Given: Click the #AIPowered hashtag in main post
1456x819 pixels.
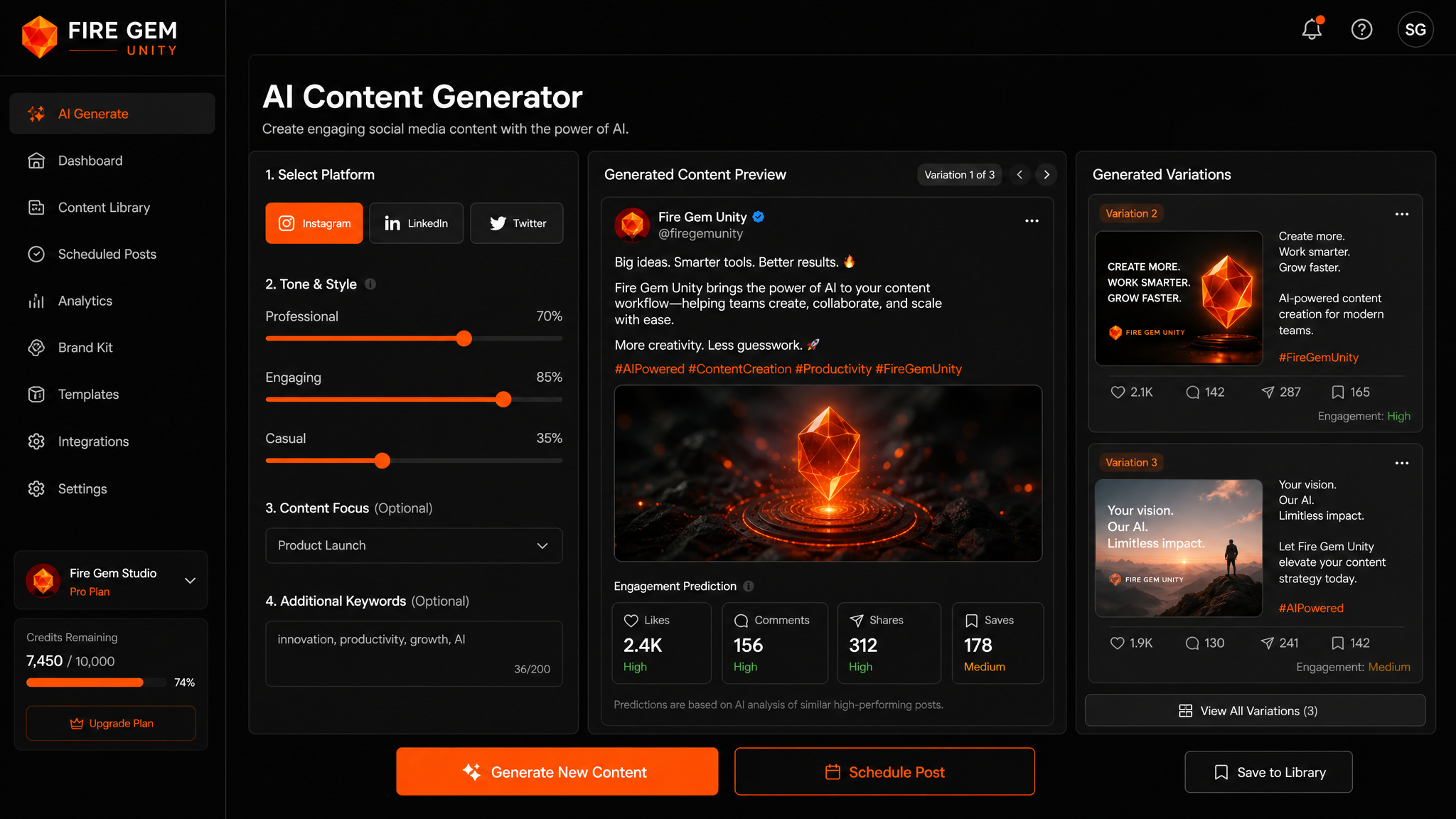Looking at the screenshot, I should [649, 369].
